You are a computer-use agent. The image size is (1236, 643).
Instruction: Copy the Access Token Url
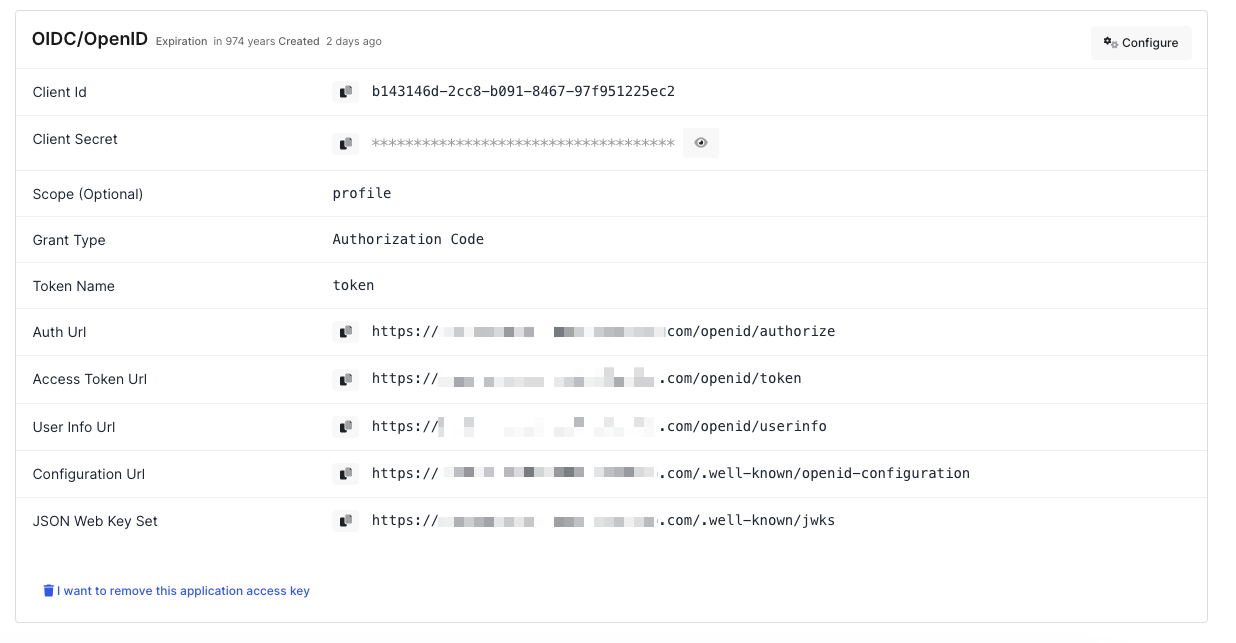point(345,379)
